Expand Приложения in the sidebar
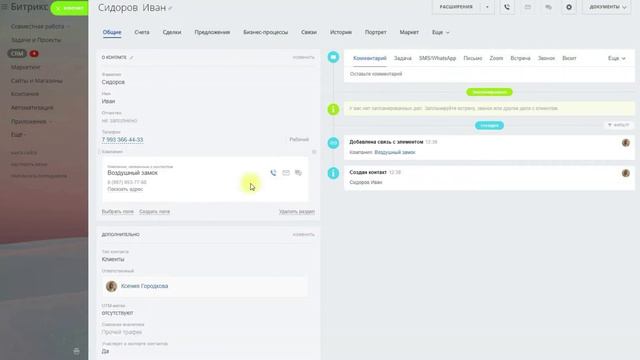Viewport: 640px width, 360px height. (x=31, y=122)
